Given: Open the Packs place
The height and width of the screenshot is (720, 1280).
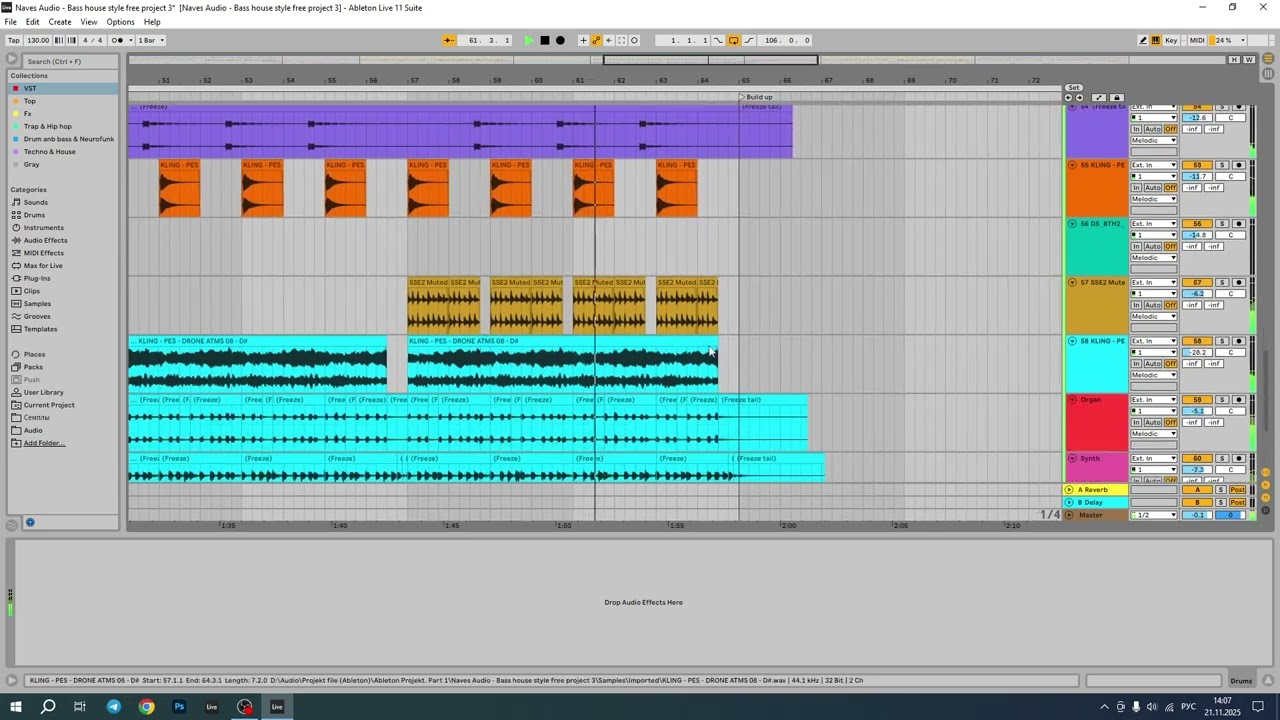Looking at the screenshot, I should tap(33, 367).
